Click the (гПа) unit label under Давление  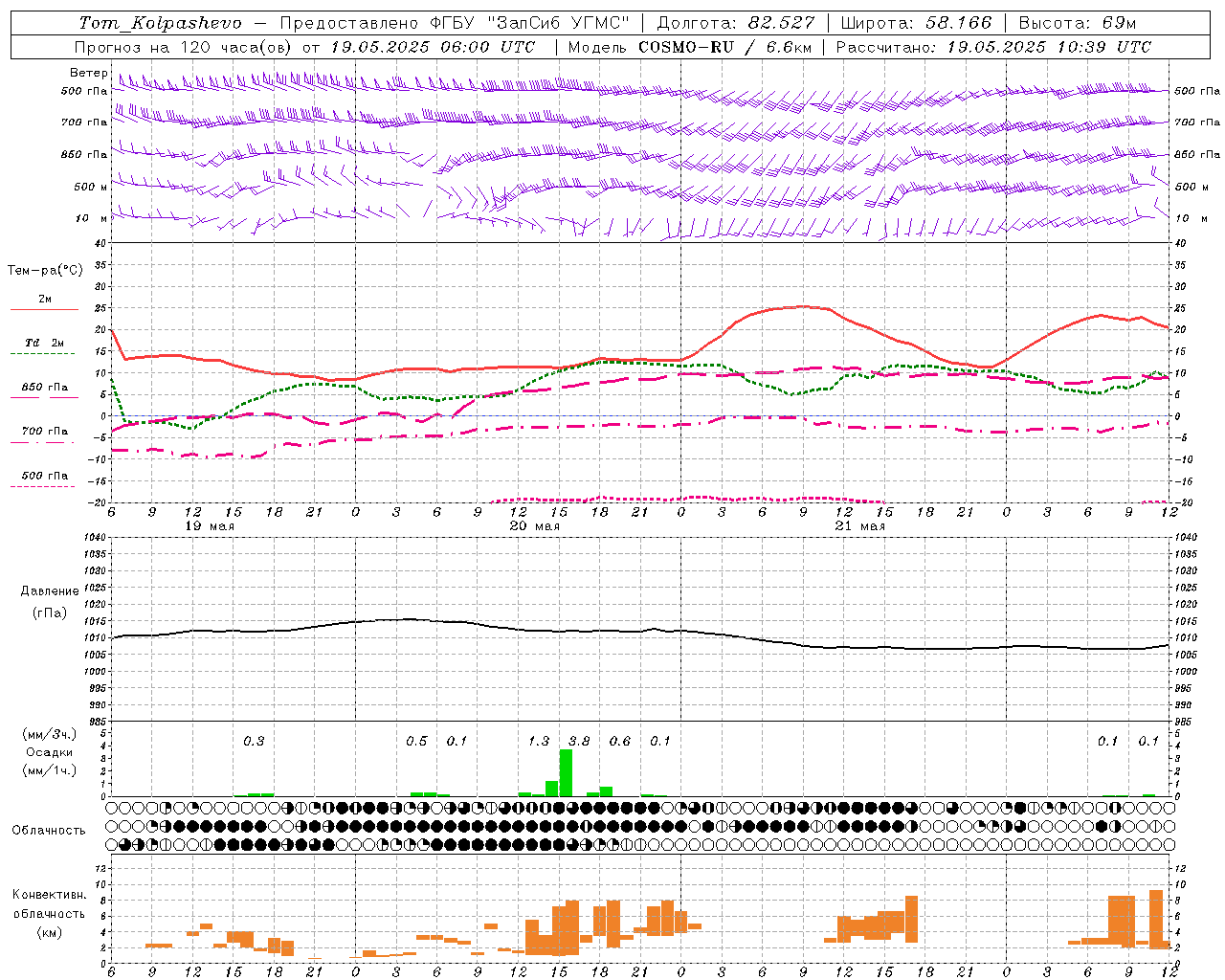50,612
